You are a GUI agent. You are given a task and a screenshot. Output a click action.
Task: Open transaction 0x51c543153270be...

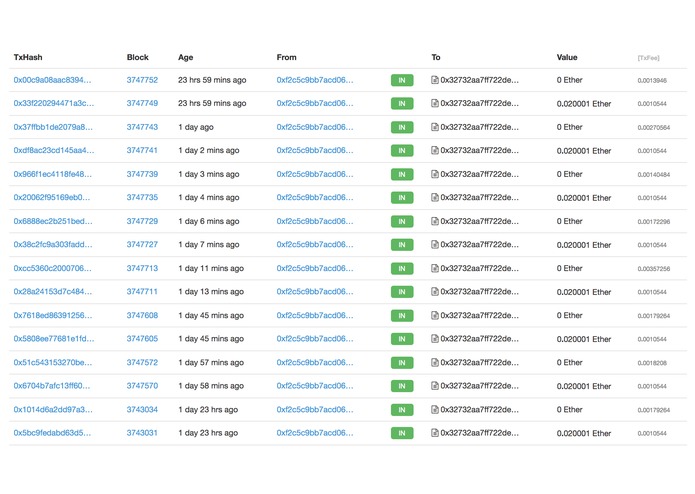[53, 362]
